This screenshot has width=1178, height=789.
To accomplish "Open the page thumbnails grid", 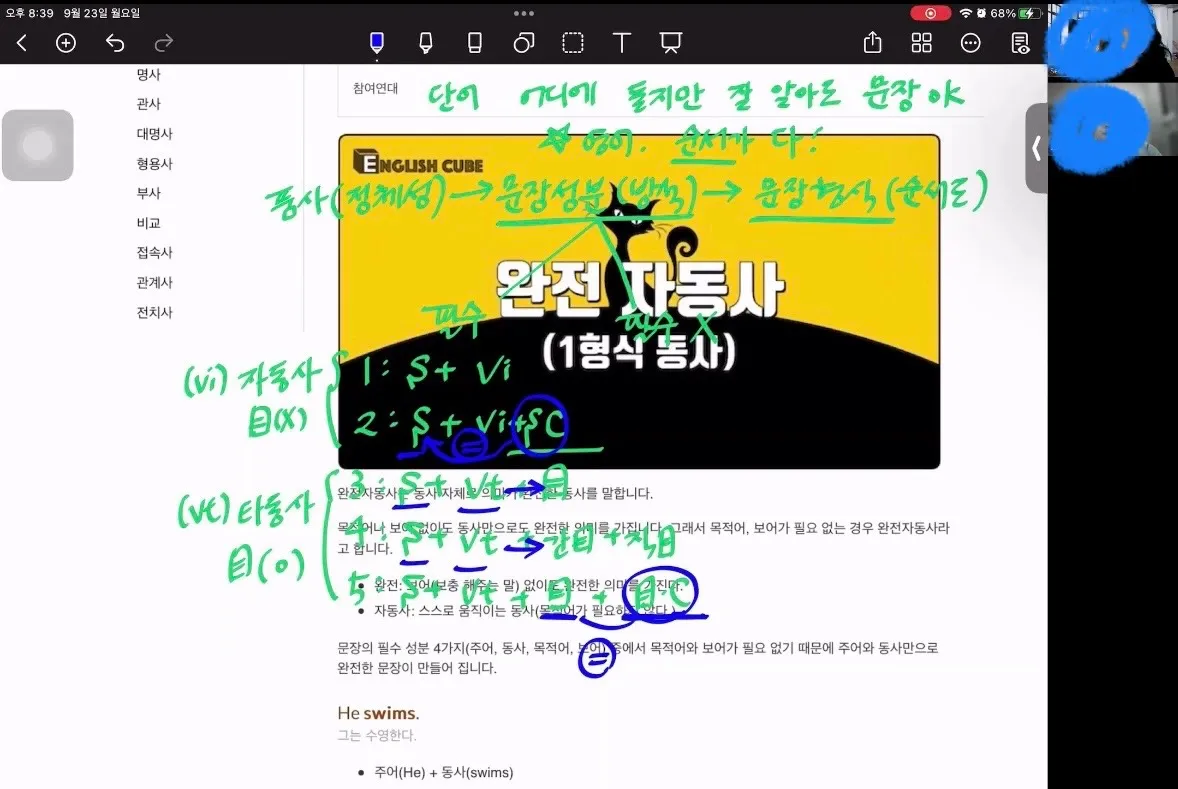I will click(x=921, y=43).
